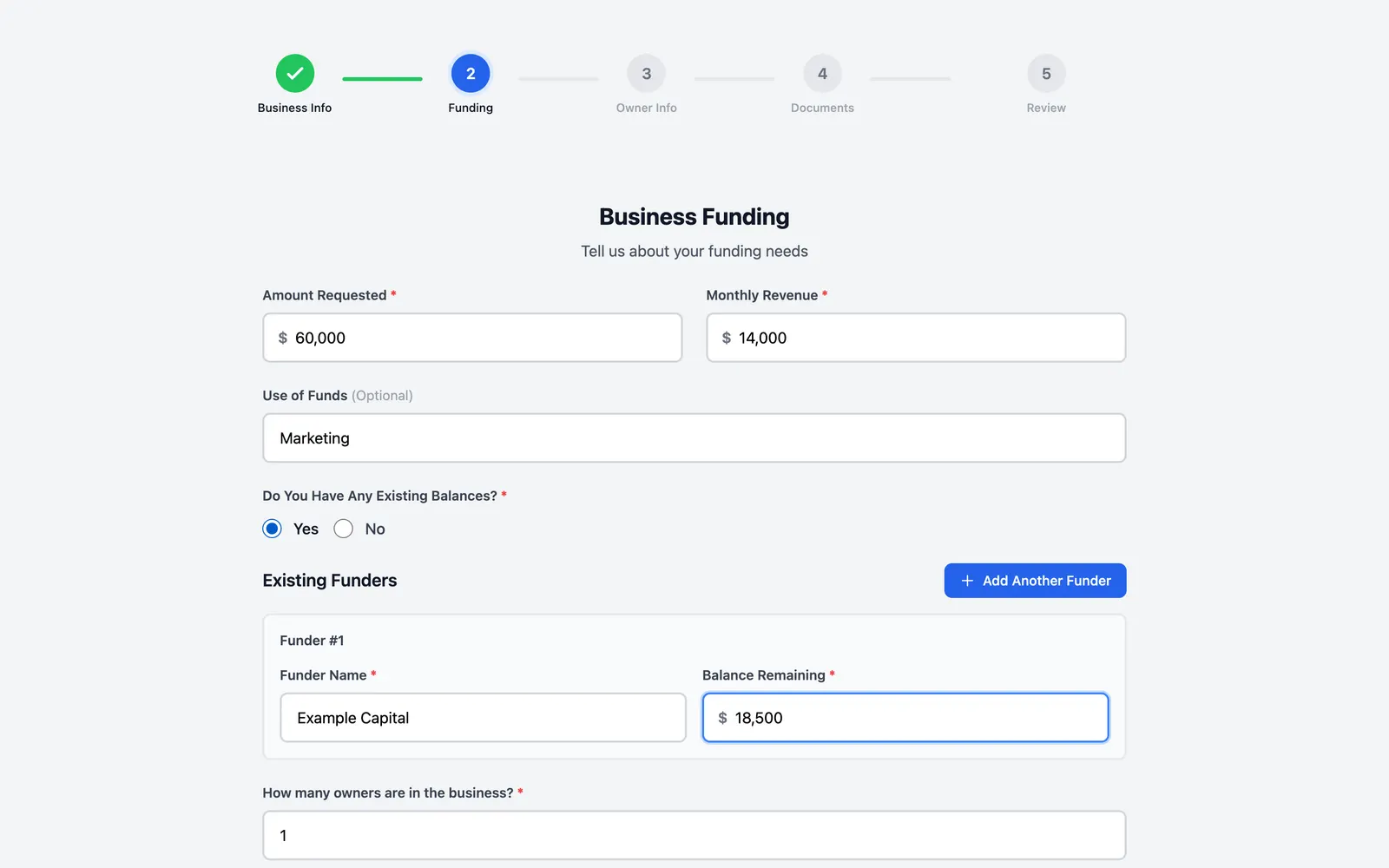
Task: Click the Existing Funders heading
Action: tap(330, 581)
